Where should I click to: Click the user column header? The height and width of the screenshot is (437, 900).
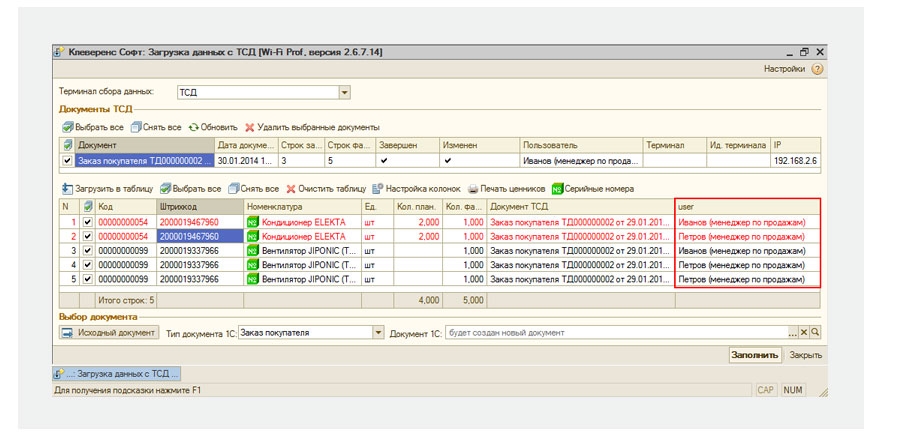click(x=748, y=206)
